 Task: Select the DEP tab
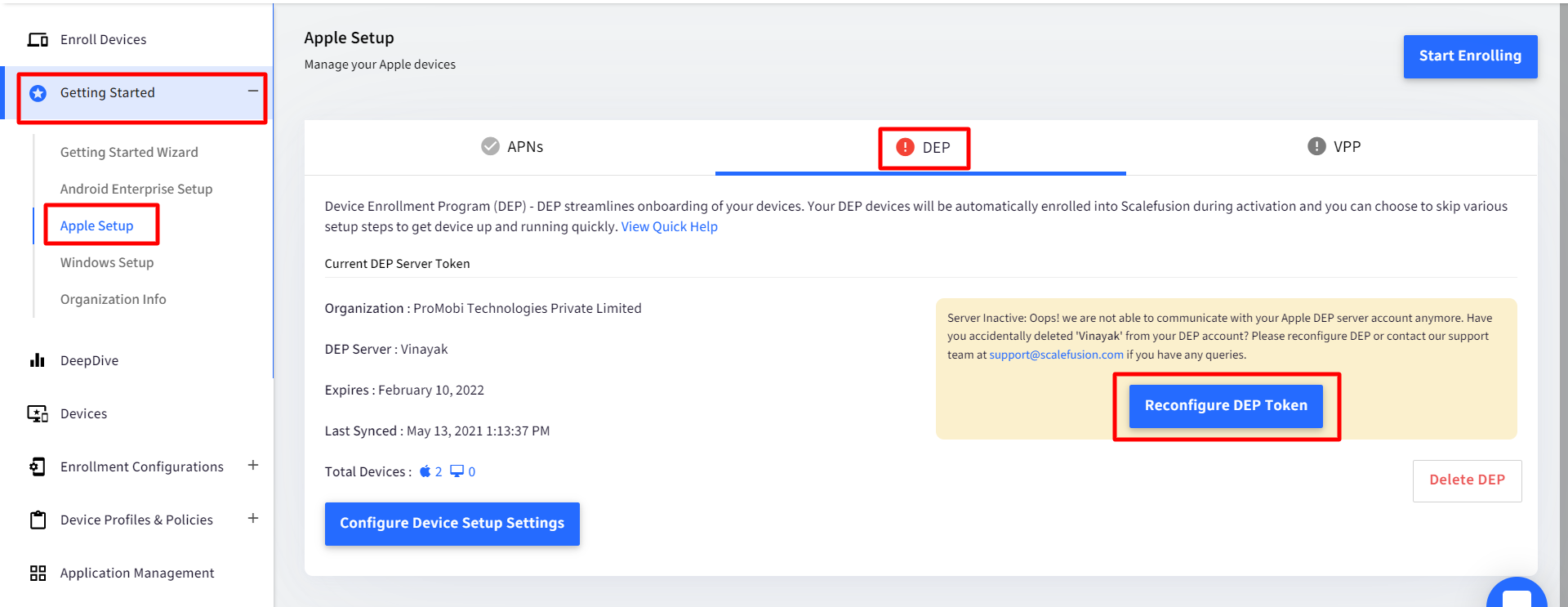(921, 148)
